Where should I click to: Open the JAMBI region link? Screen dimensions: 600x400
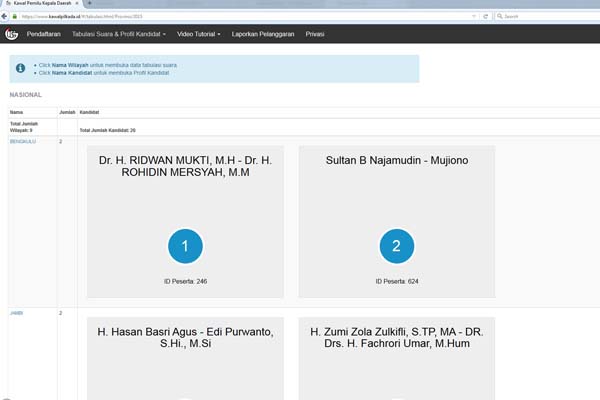(17, 313)
